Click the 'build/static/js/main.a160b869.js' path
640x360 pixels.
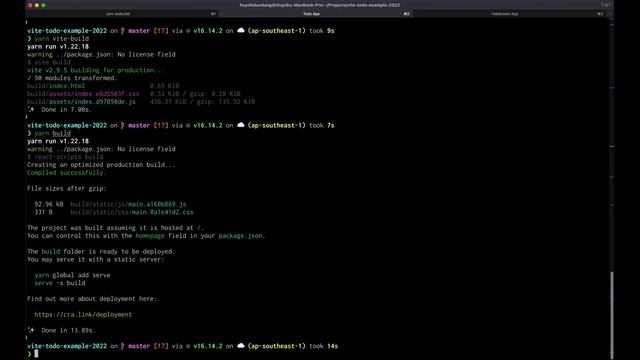click(x=128, y=204)
